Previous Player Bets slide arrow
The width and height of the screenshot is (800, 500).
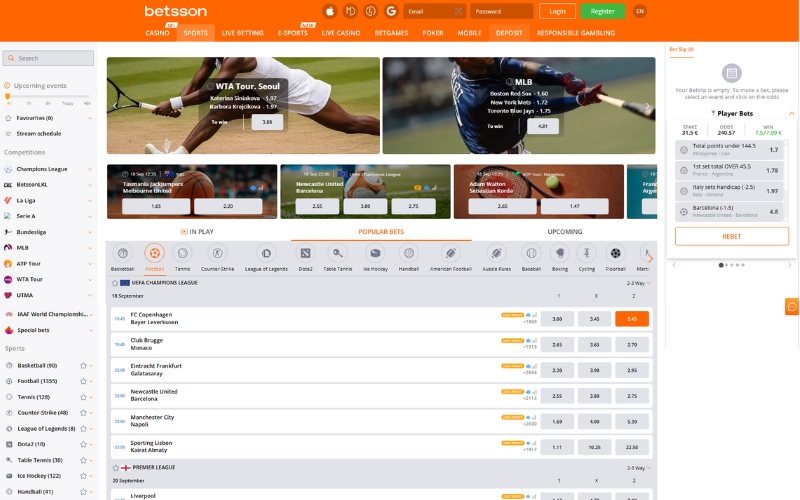674,265
